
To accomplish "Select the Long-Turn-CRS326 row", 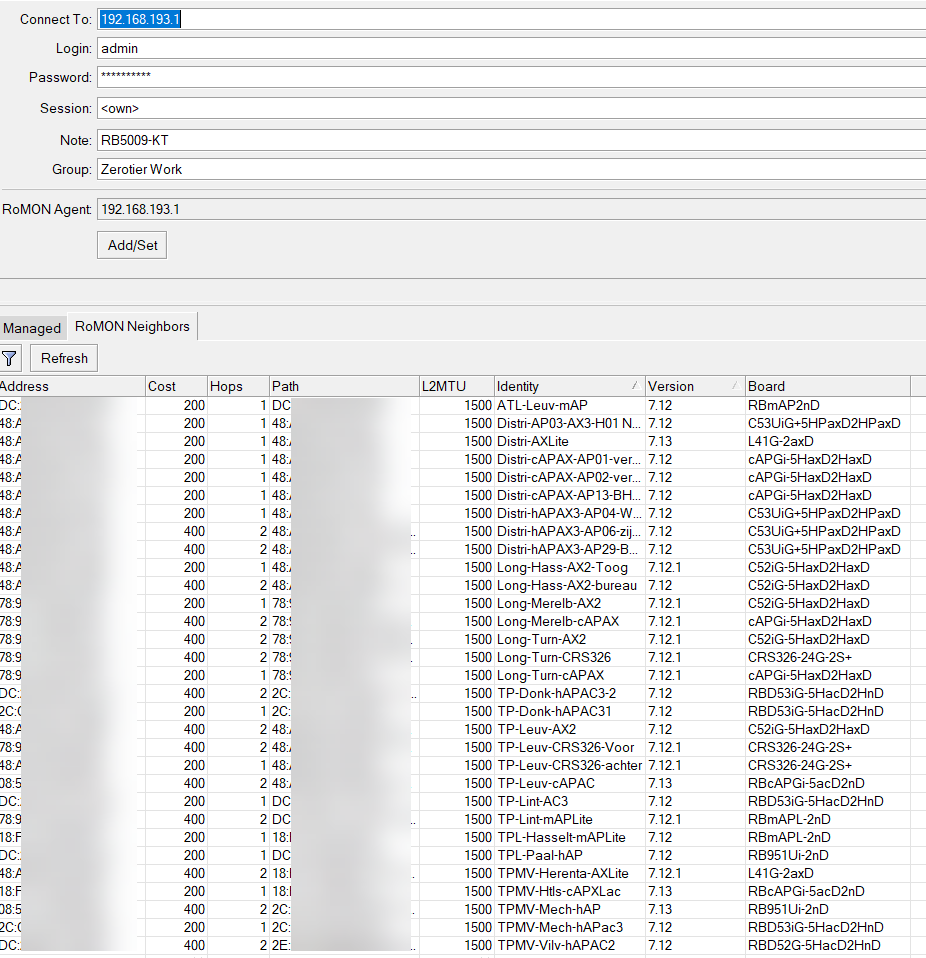I will coord(463,657).
